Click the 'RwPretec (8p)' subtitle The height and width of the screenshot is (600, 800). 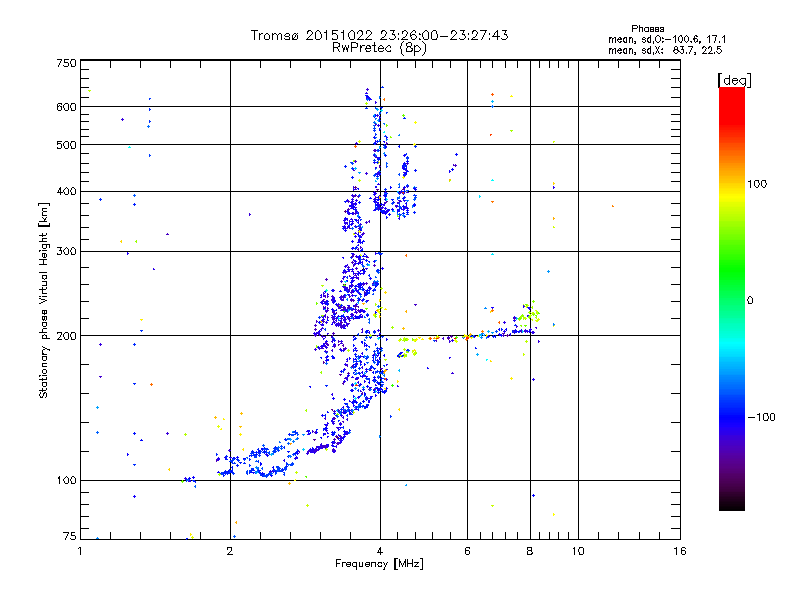tap(379, 48)
